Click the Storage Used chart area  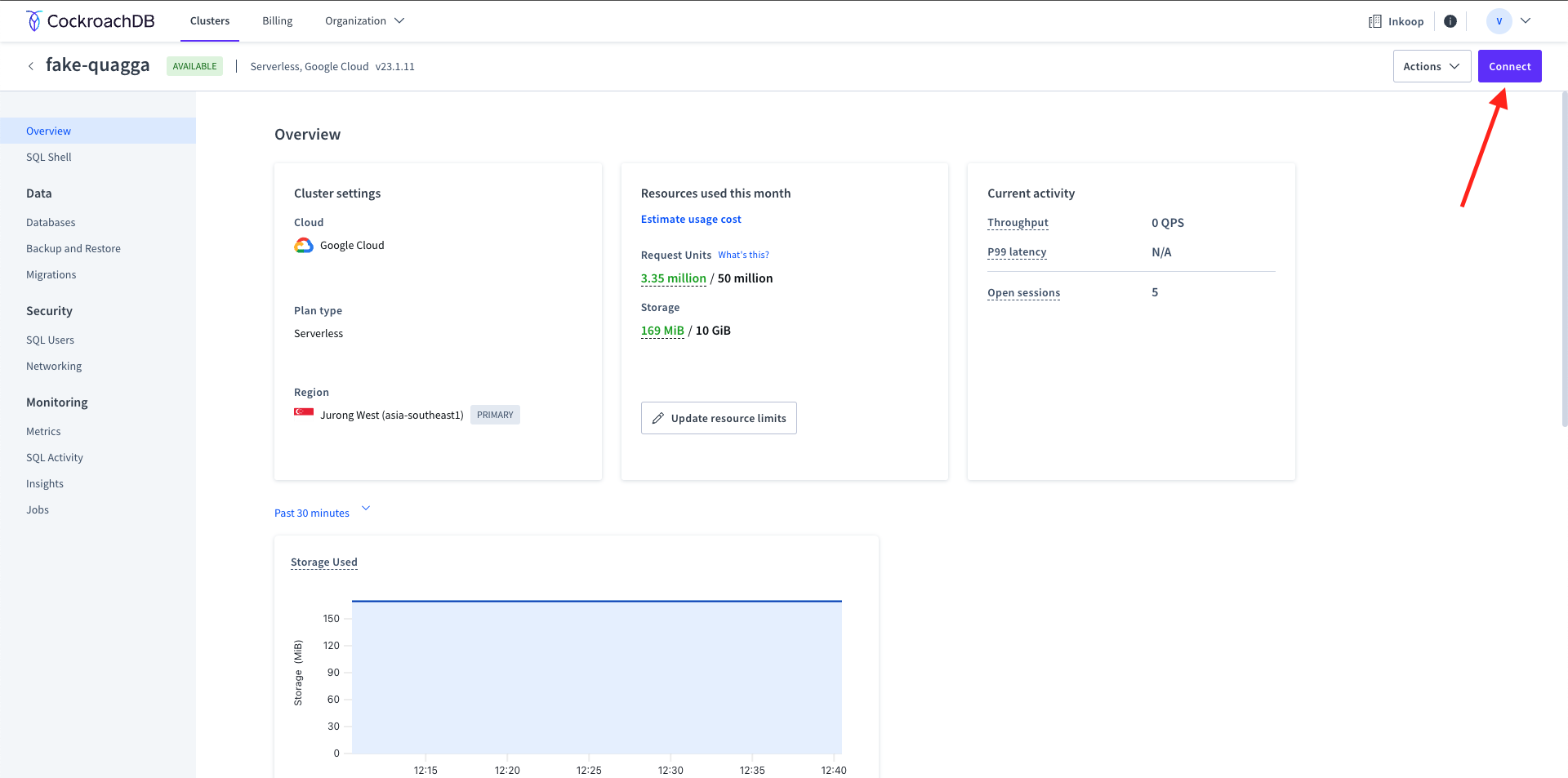pyautogui.click(x=596, y=677)
